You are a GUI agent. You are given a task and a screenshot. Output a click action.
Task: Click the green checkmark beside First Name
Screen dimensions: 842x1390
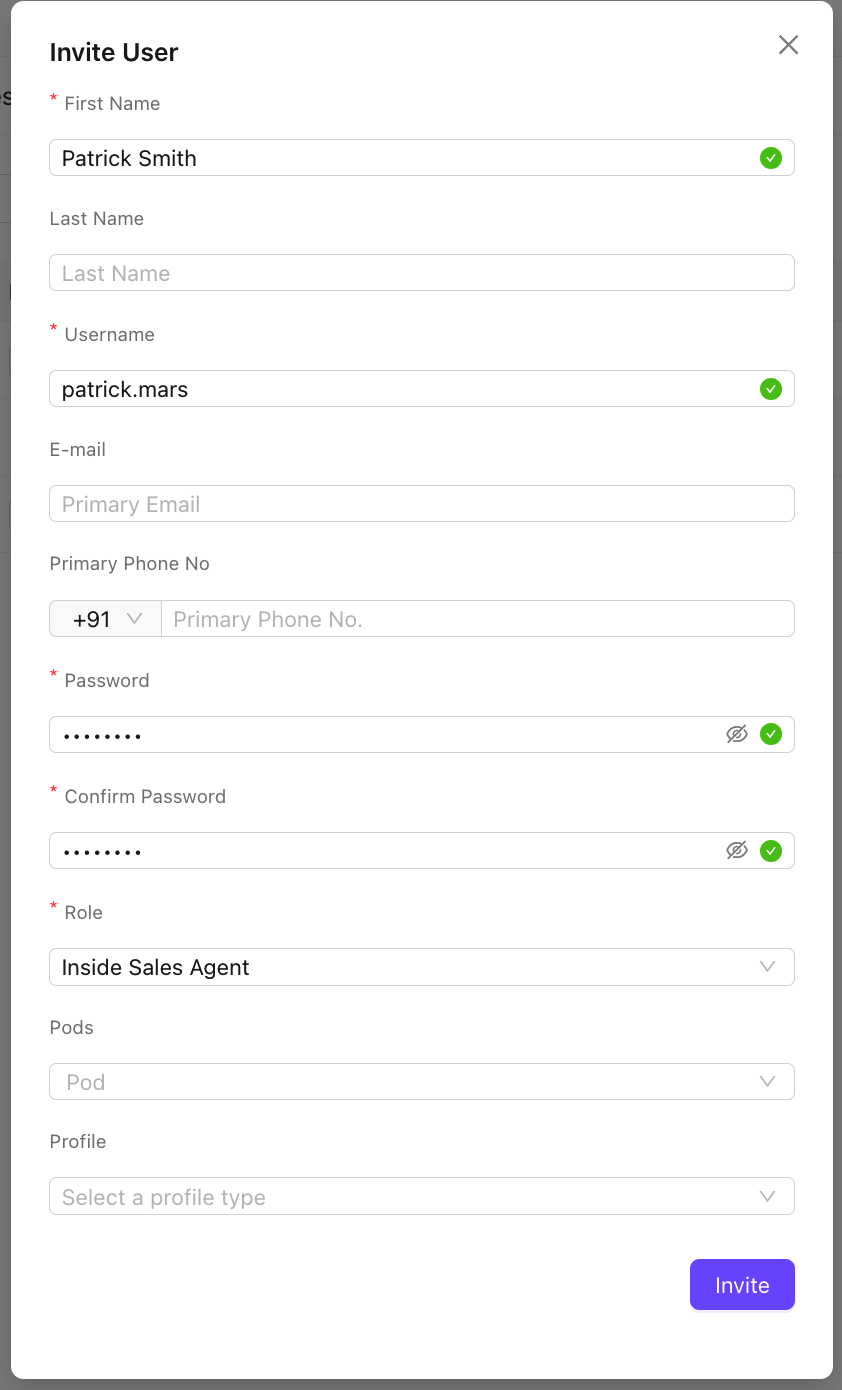coord(771,157)
